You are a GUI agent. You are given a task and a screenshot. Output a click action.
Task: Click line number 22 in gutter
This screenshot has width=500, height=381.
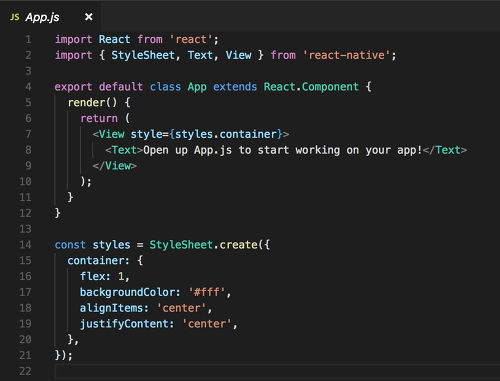coord(25,371)
